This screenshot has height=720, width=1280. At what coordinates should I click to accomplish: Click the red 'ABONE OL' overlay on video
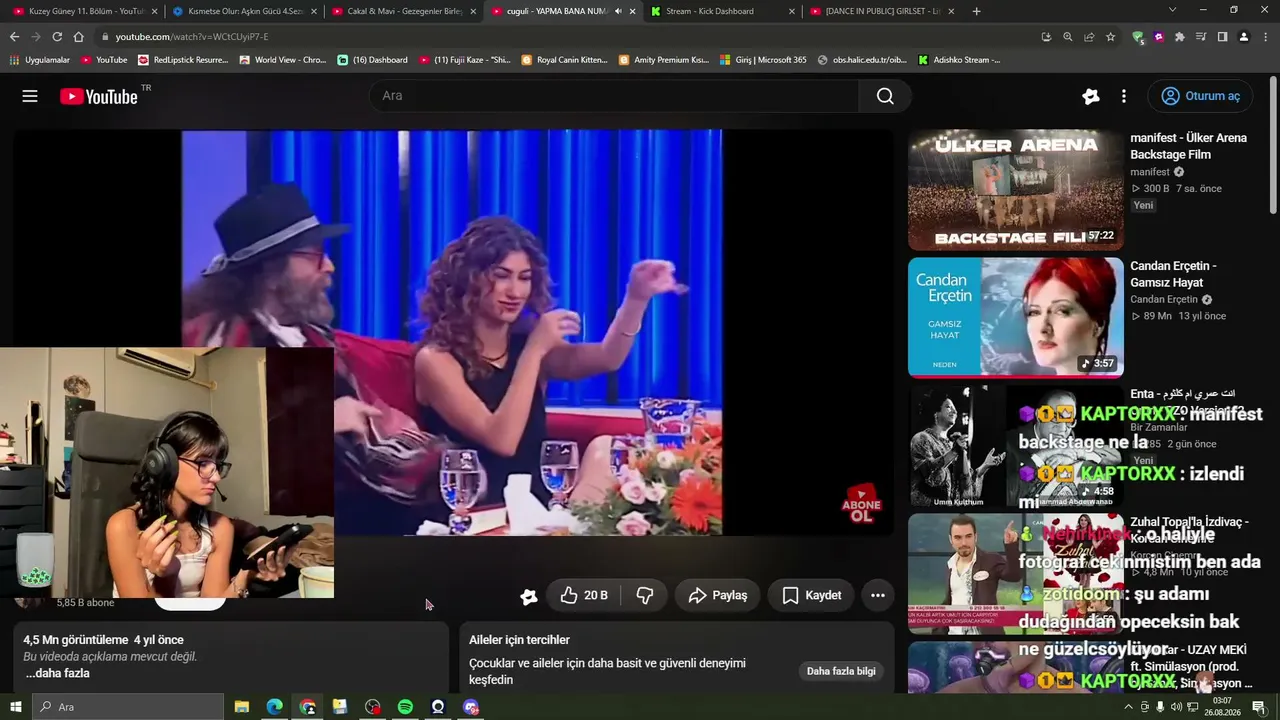click(861, 504)
